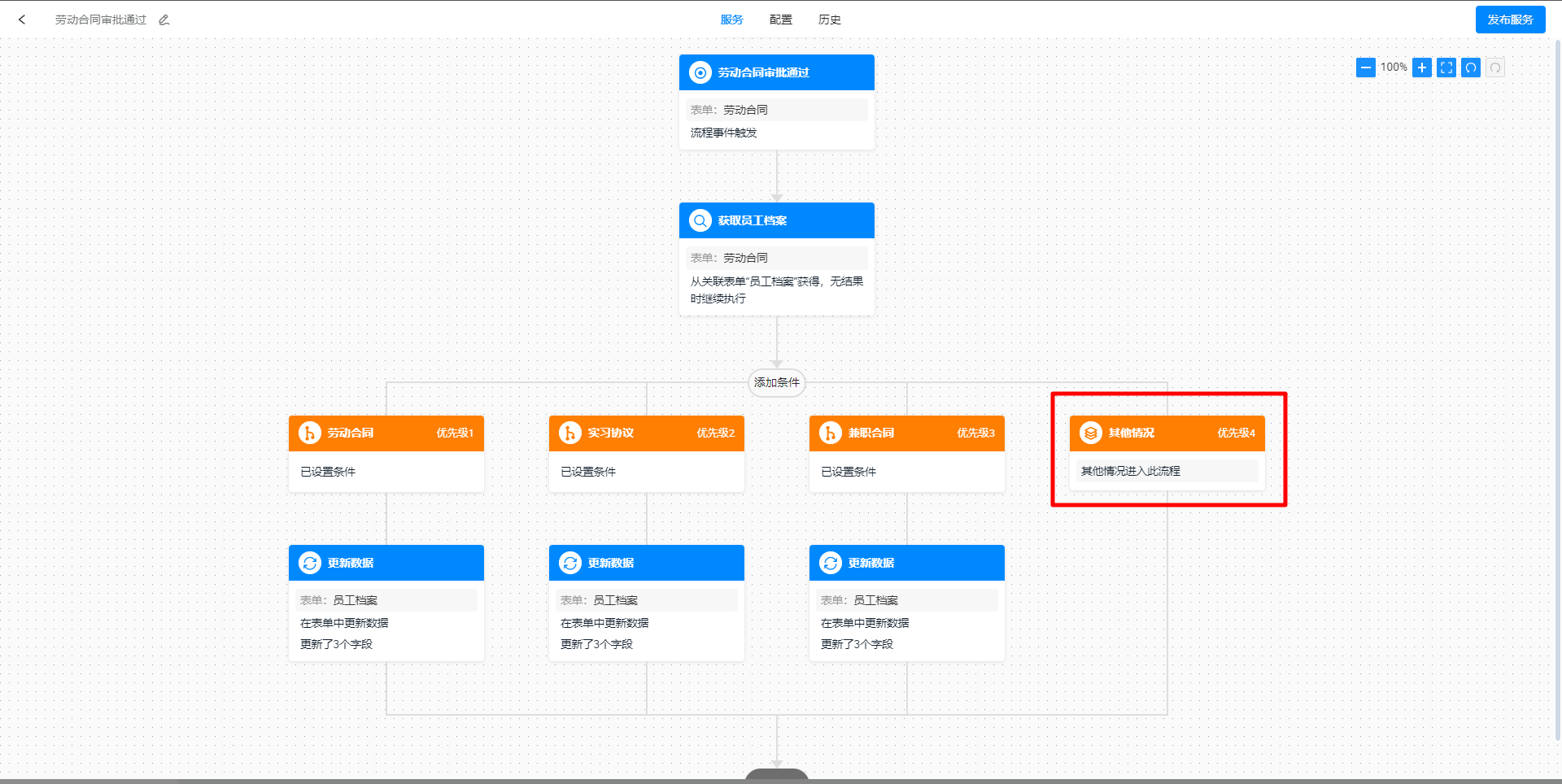Click the pencil icon to rename the service
The width and height of the screenshot is (1562, 784).
(164, 20)
